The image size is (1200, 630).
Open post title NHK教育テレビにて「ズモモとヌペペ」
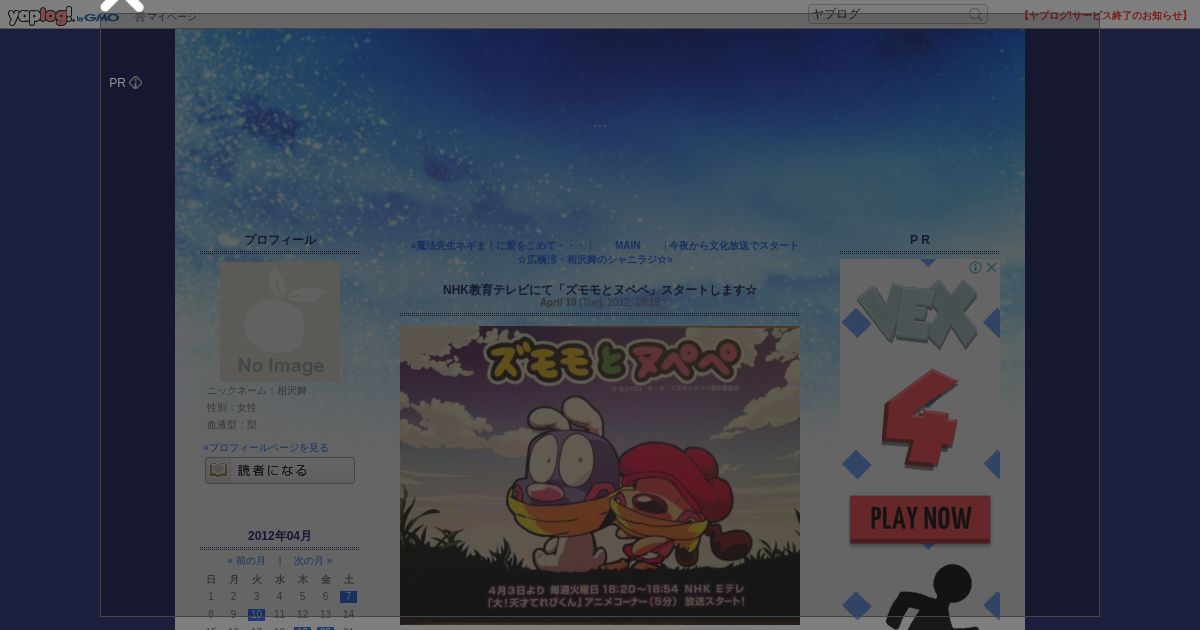coord(600,290)
